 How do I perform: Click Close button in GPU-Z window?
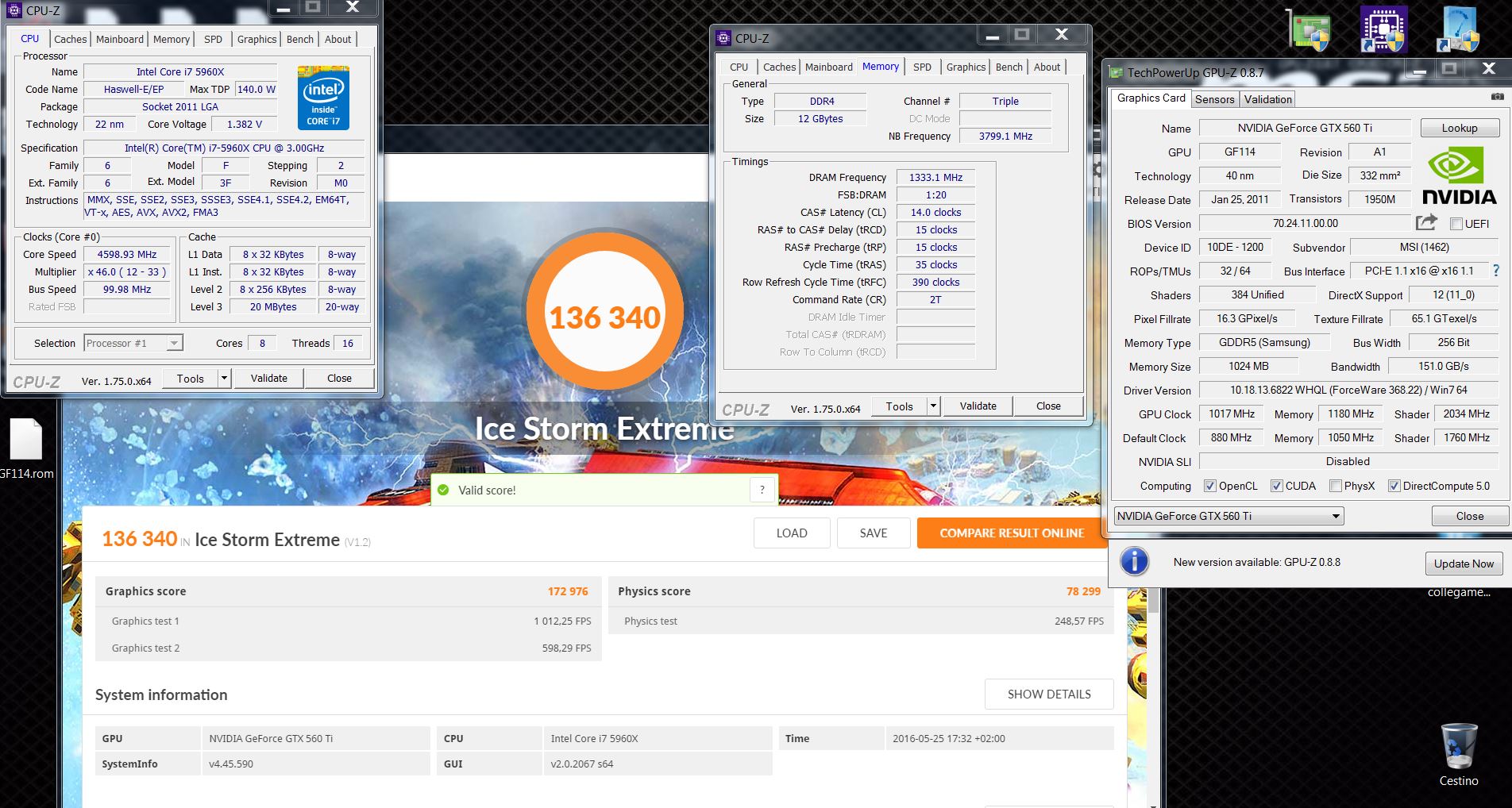click(1469, 516)
